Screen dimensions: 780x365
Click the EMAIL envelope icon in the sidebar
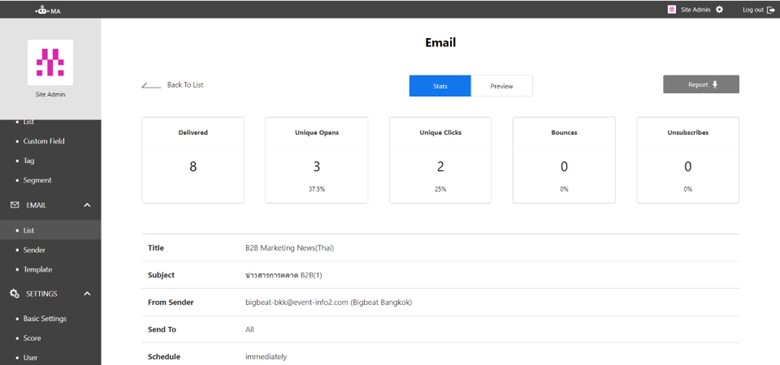(15, 205)
